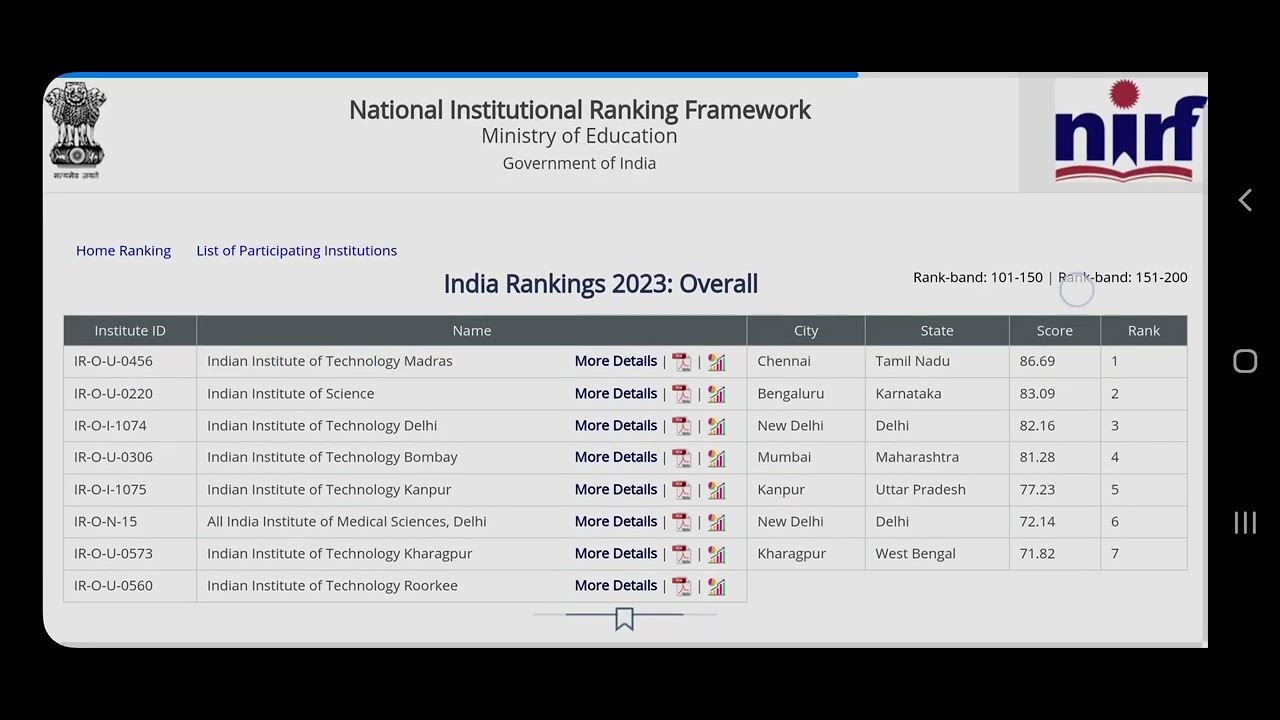The image size is (1280, 720).
Task: Open chart icon for IIT Delhi row
Action: [717, 426]
